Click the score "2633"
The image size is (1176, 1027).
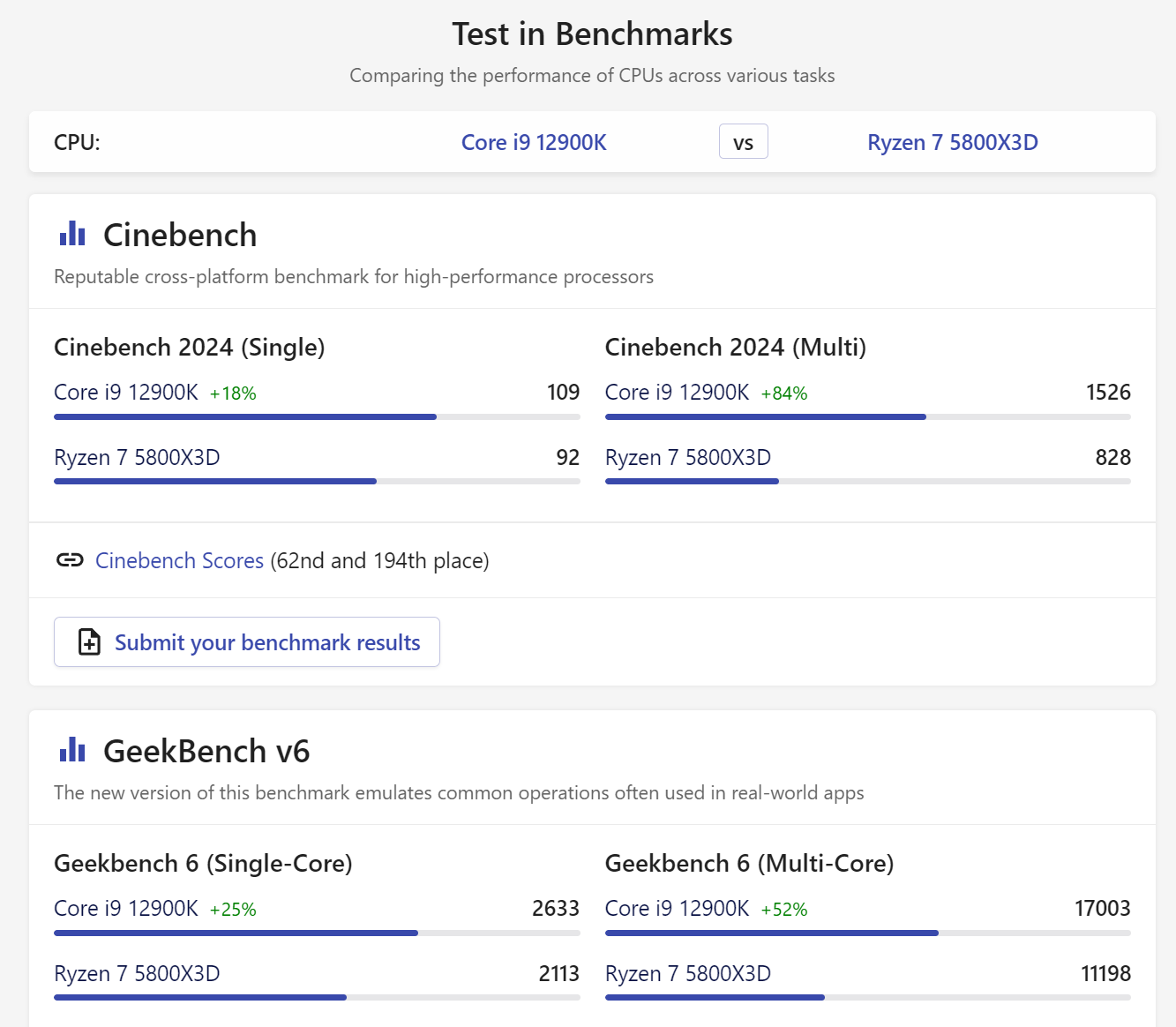[556, 908]
